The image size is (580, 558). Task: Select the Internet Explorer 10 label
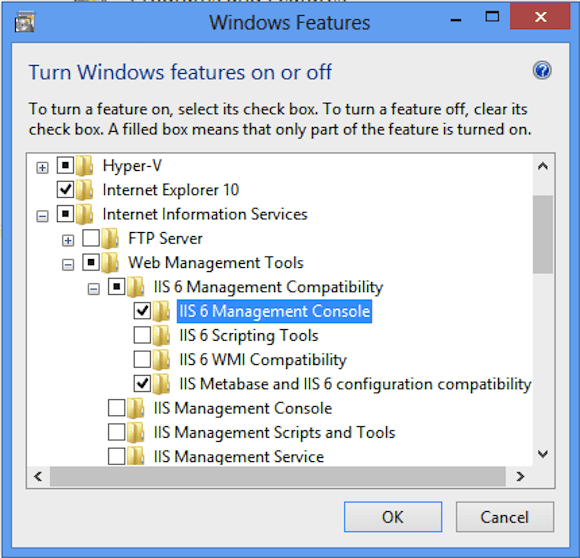pyautogui.click(x=171, y=190)
